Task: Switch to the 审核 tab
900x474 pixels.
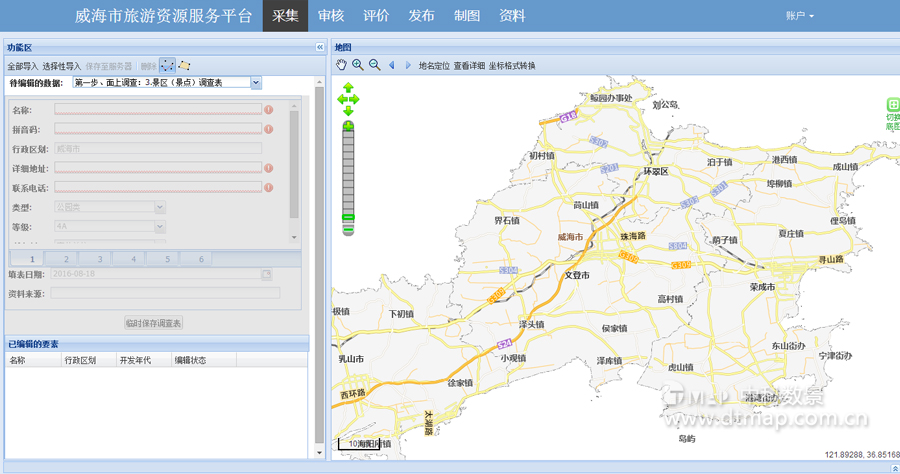Action: pyautogui.click(x=331, y=16)
